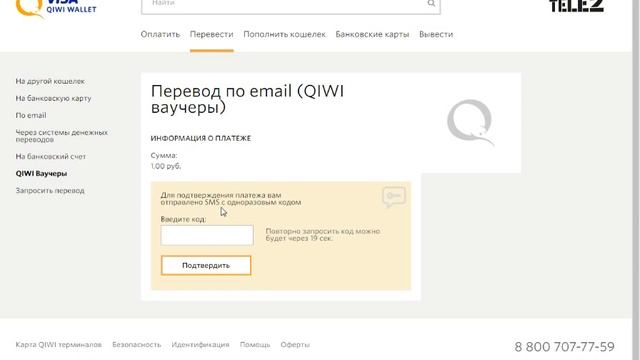Click the Tele2 logo
Viewport: 640px width, 360px height.
pos(576,6)
